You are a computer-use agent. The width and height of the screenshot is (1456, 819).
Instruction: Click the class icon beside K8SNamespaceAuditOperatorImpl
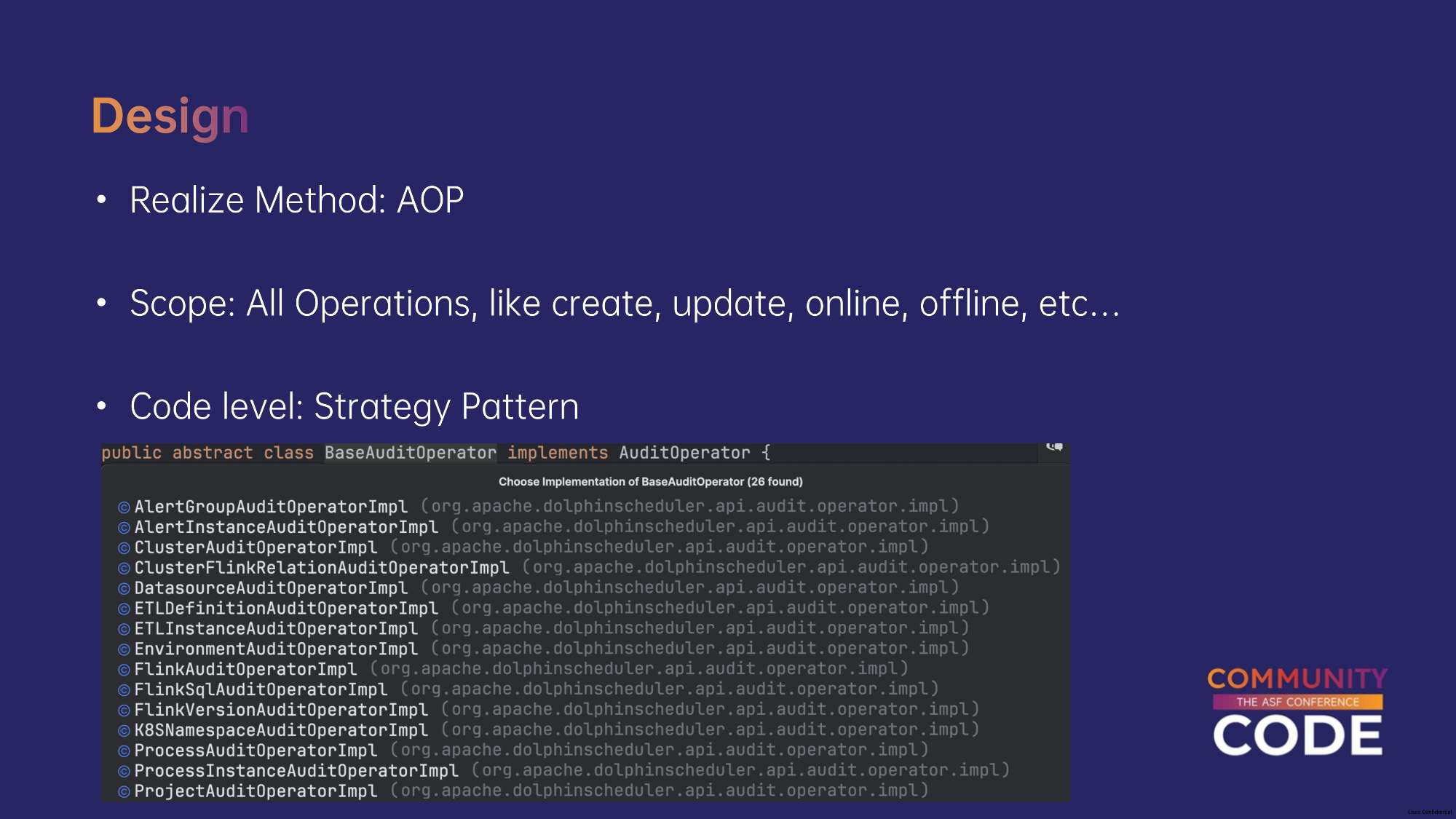(x=124, y=731)
